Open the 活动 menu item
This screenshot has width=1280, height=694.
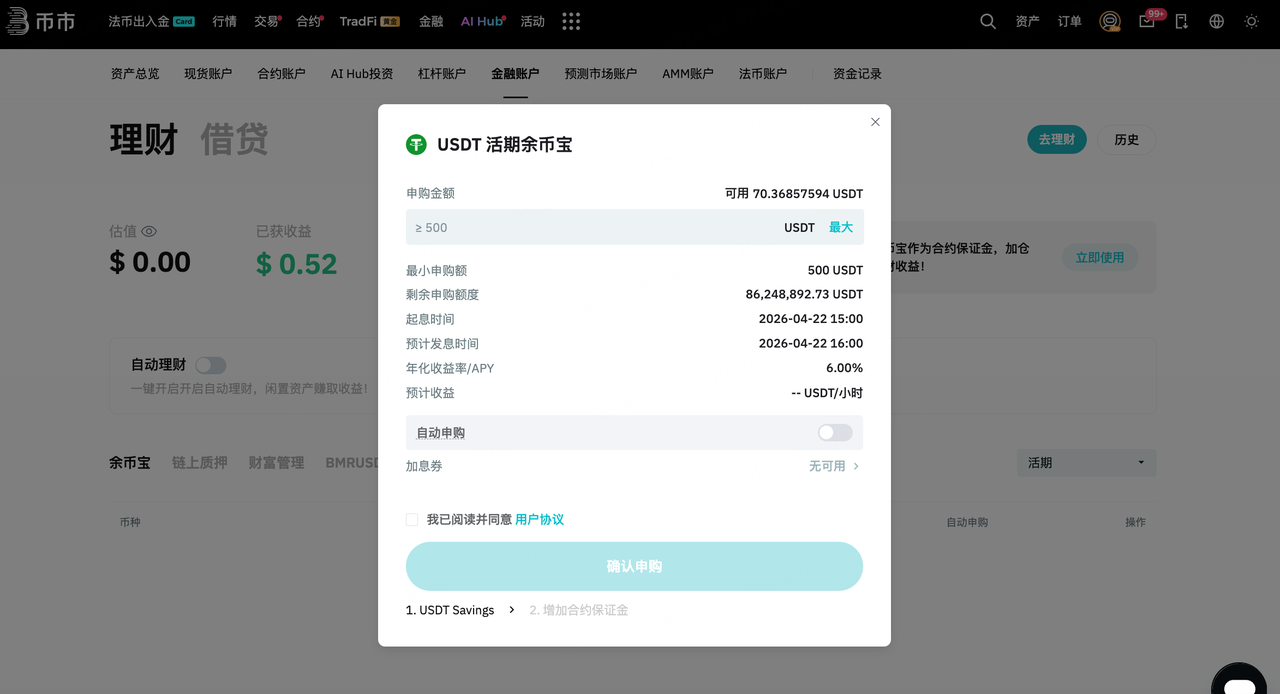533,21
